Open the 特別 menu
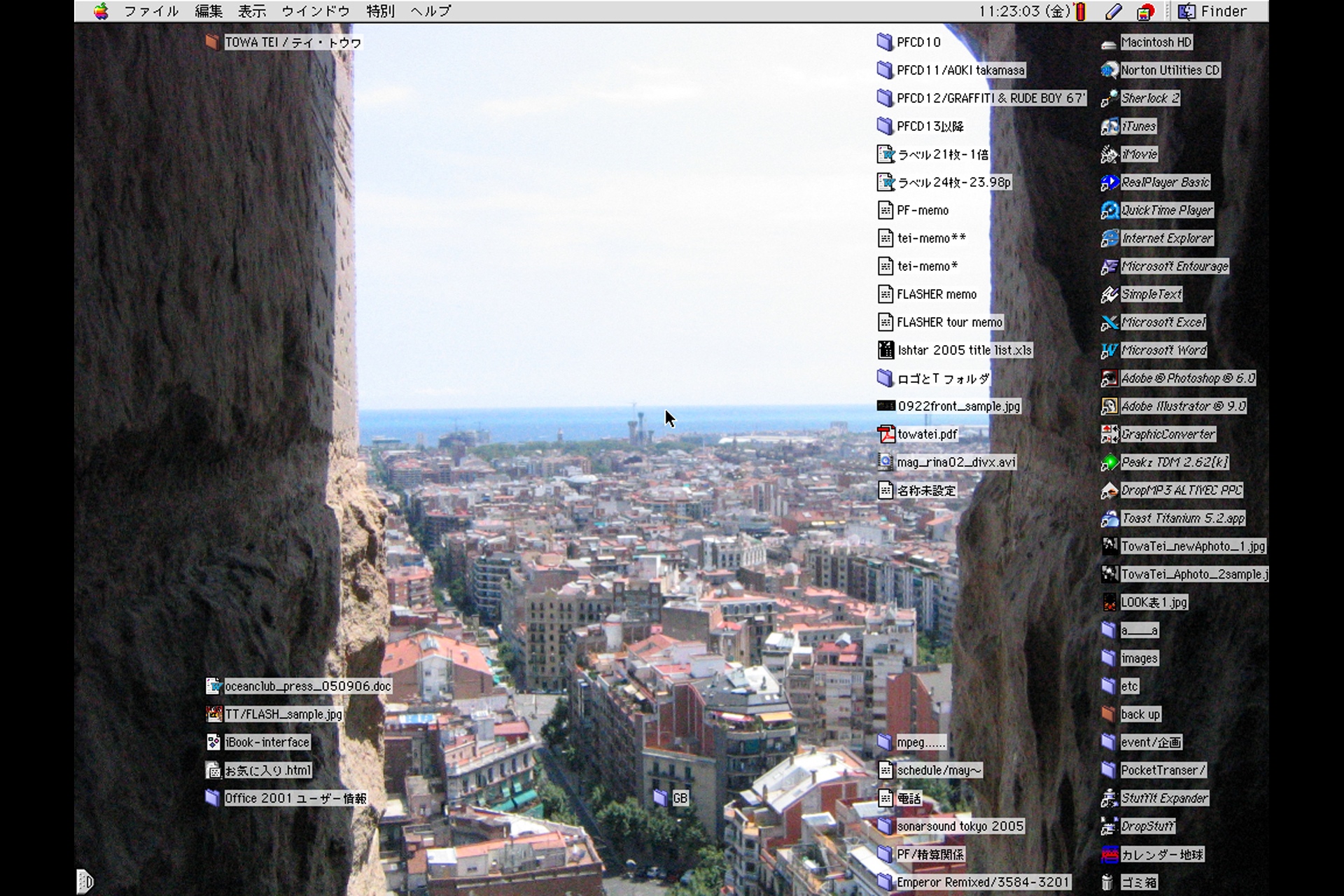The image size is (1344, 896). coord(380,11)
